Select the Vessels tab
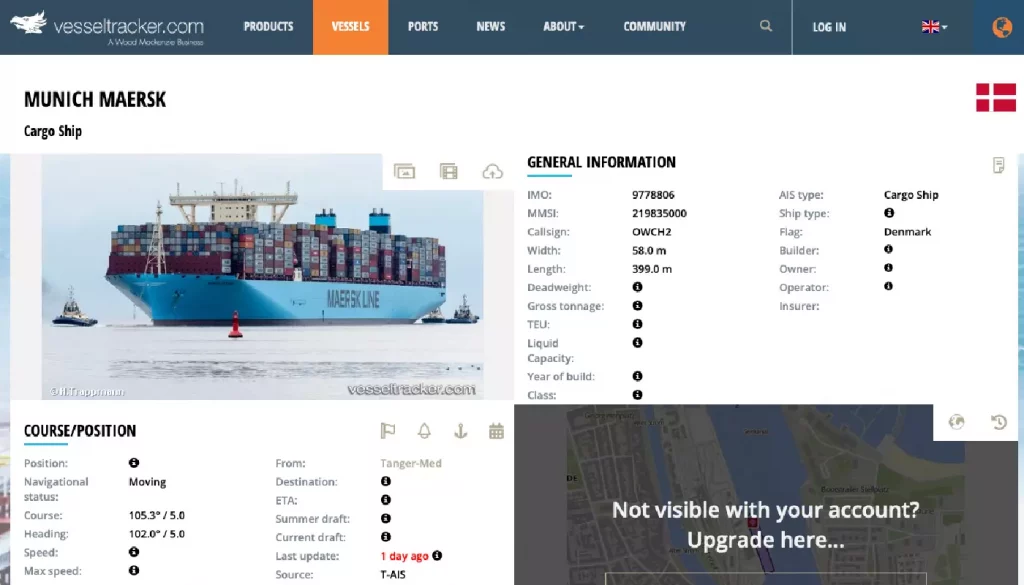This screenshot has width=1024, height=585. click(350, 27)
